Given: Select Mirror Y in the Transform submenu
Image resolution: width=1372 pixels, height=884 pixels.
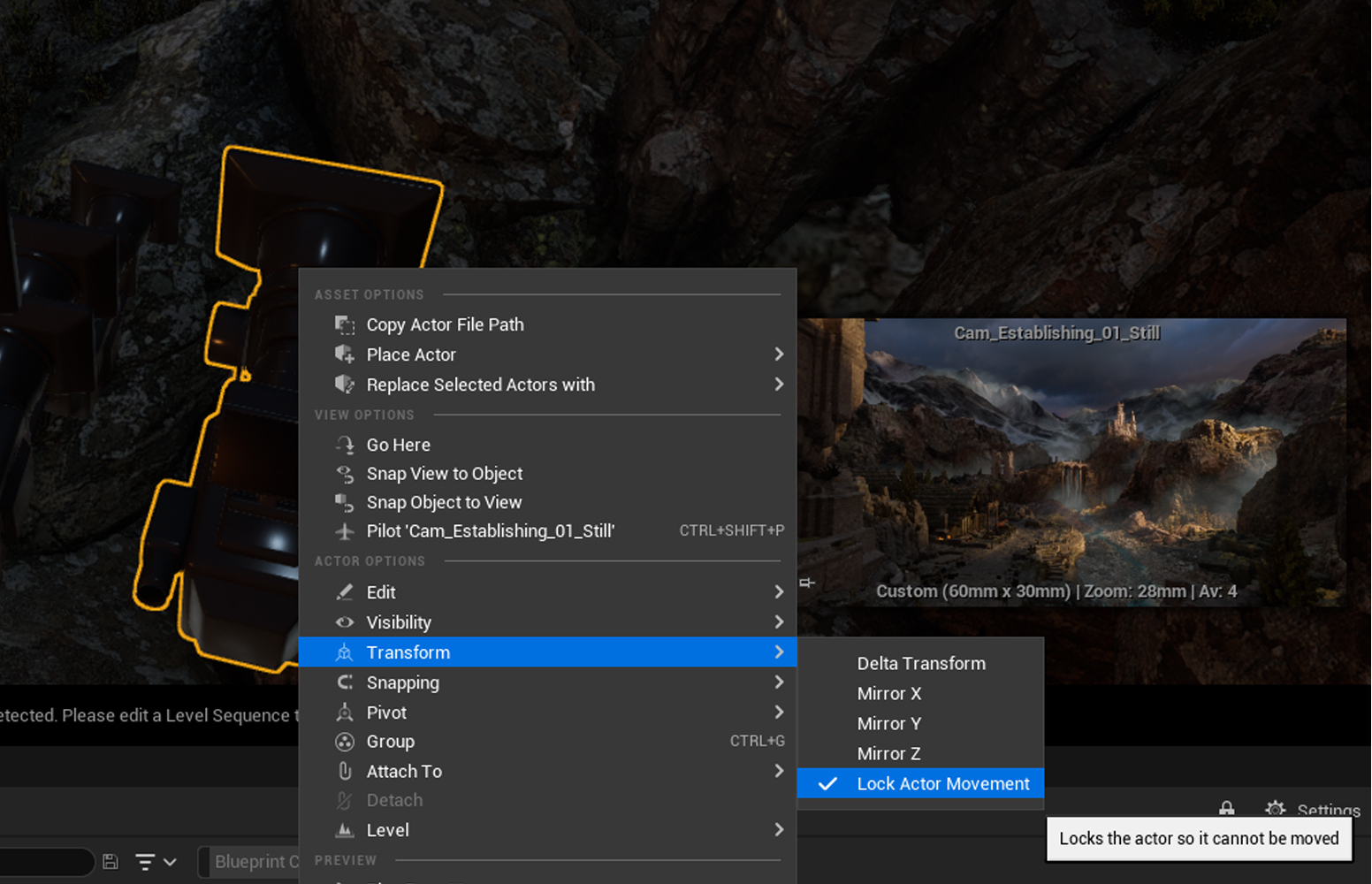Looking at the screenshot, I should 920,724.
